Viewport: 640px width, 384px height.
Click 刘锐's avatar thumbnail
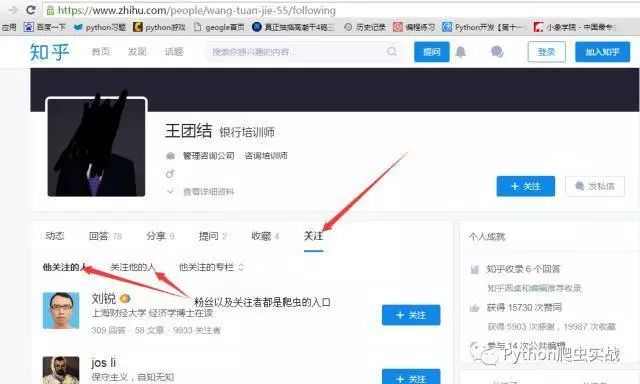pyautogui.click(x=61, y=311)
